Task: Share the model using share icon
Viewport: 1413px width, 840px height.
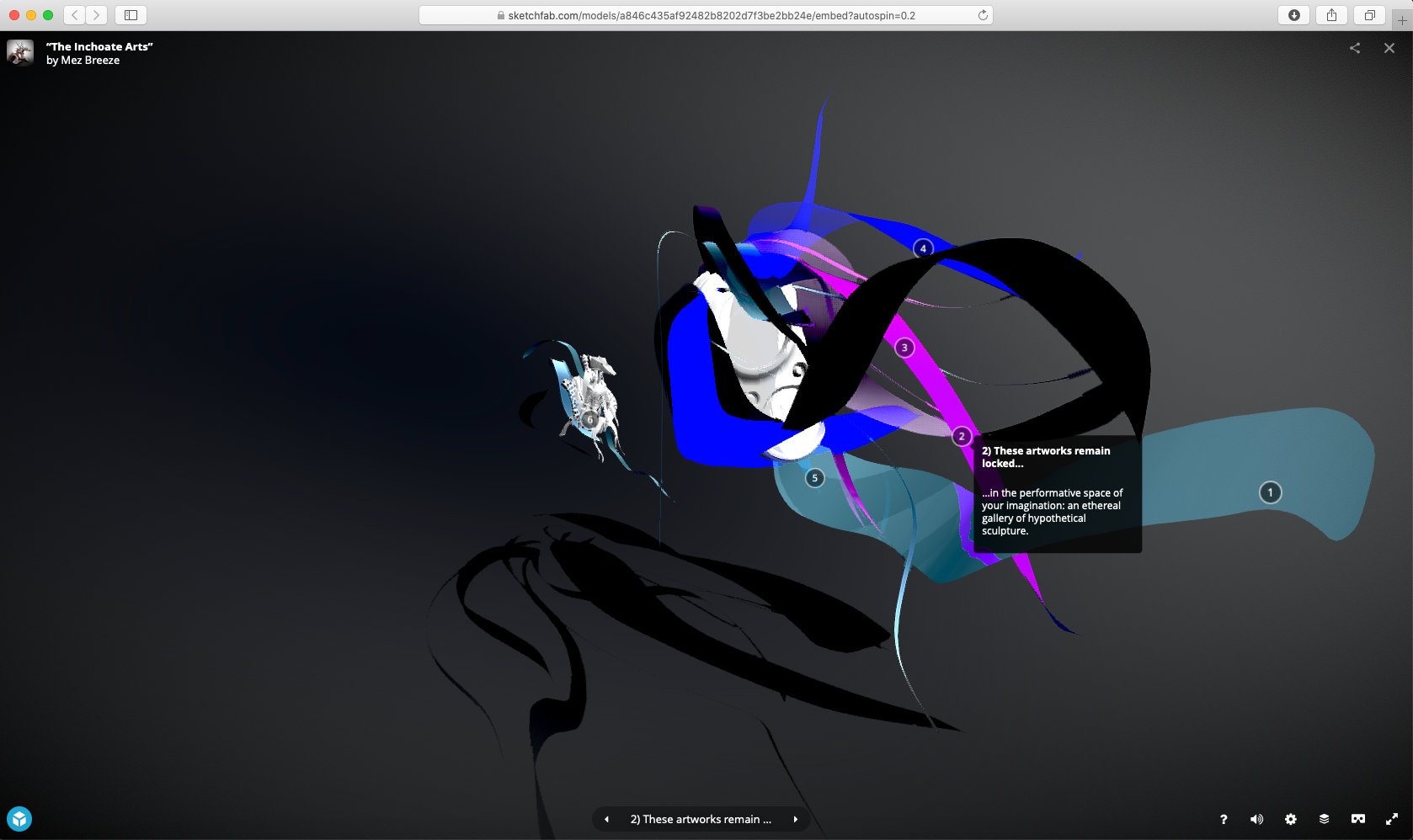Action: (1354, 48)
